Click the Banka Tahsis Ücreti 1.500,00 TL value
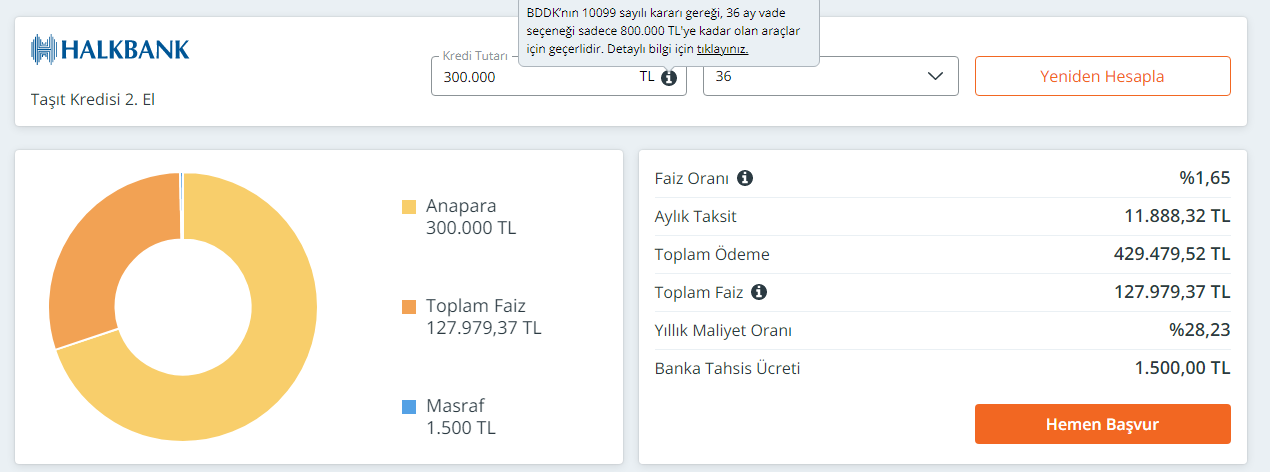Image resolution: width=1270 pixels, height=472 pixels. (x=1182, y=368)
